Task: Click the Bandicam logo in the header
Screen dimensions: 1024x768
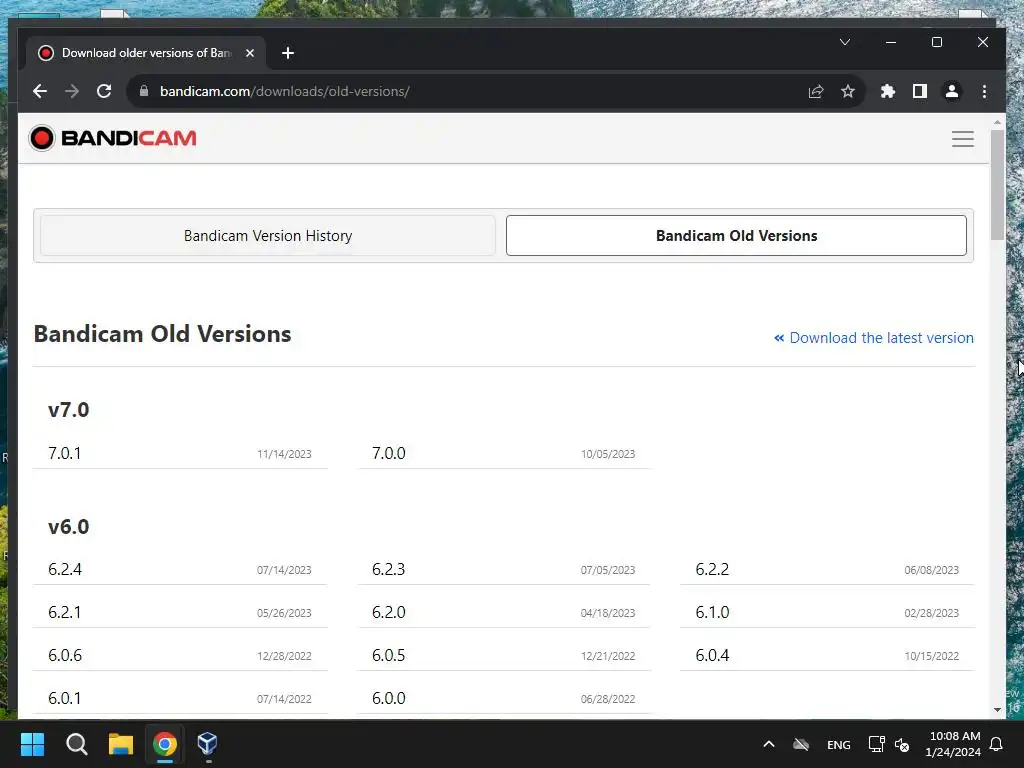Action: pyautogui.click(x=113, y=138)
